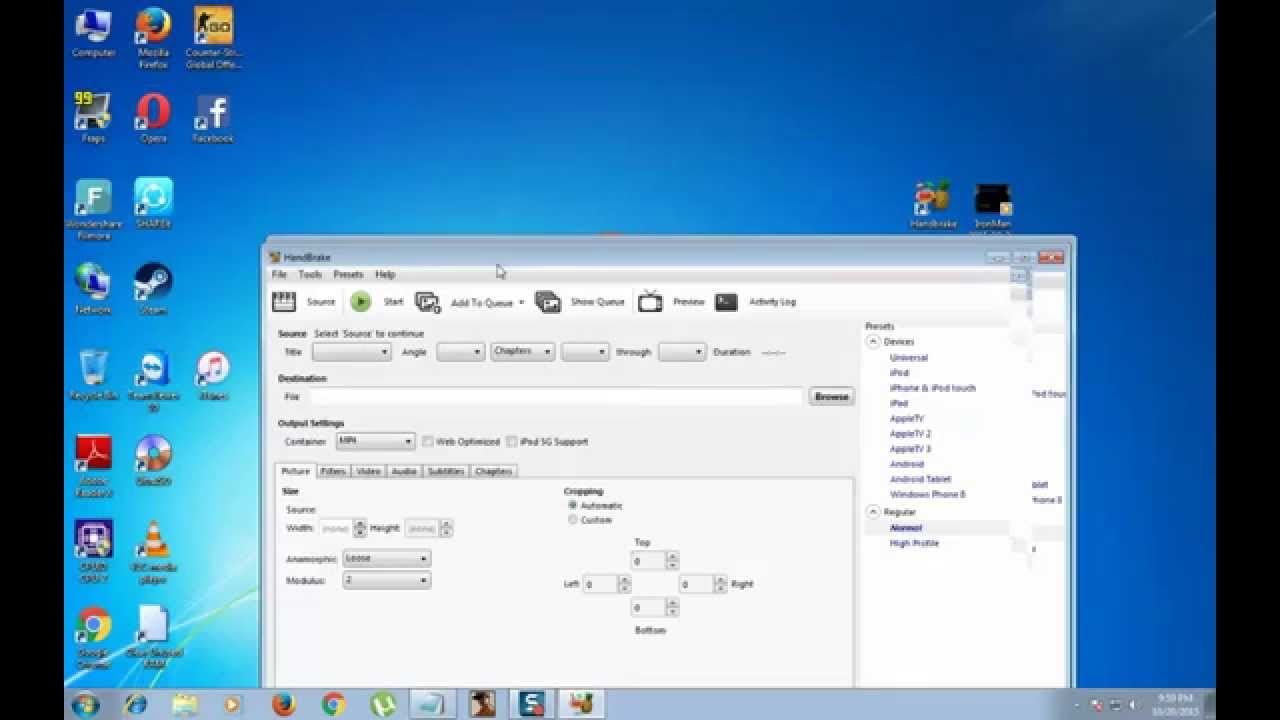Select the TeamViewer desktop icon

coord(153,380)
